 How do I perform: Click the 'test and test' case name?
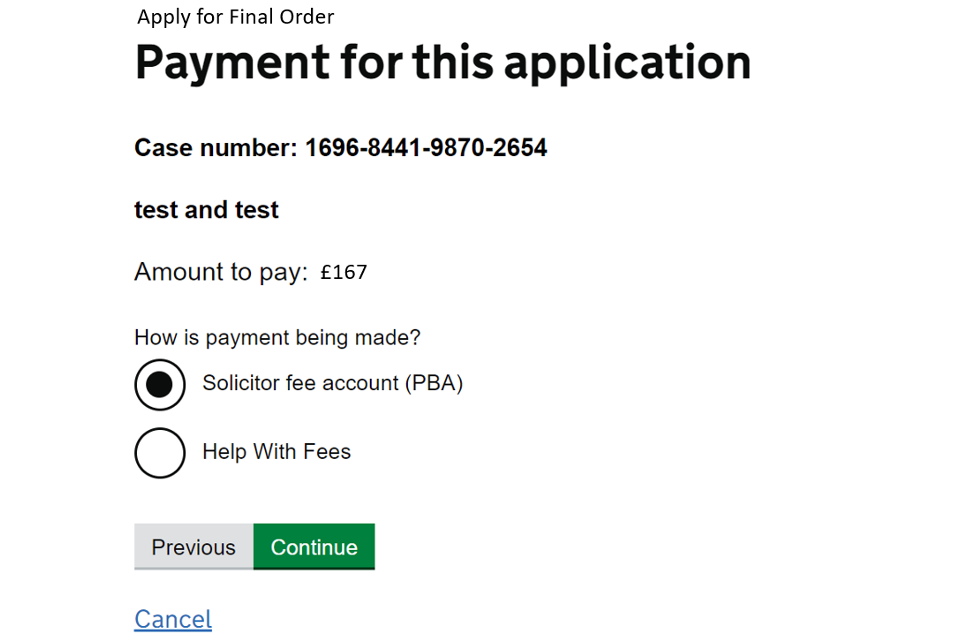click(206, 210)
